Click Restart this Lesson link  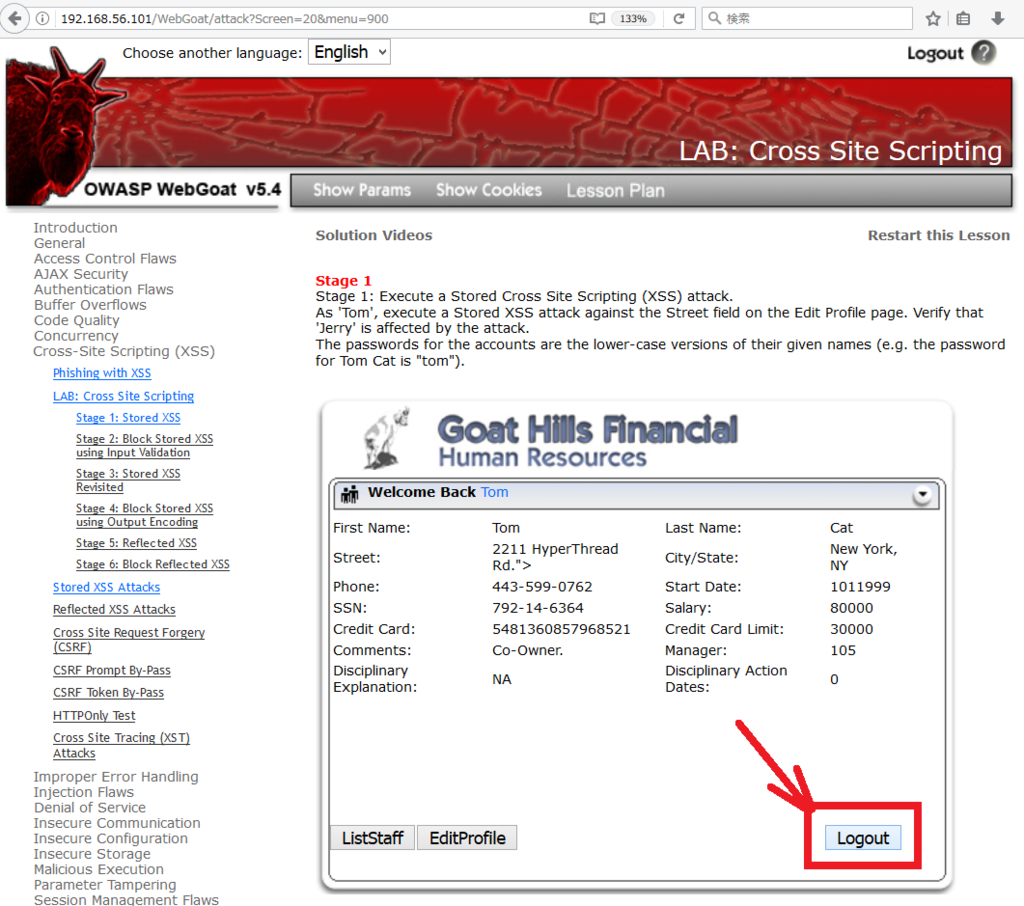938,235
